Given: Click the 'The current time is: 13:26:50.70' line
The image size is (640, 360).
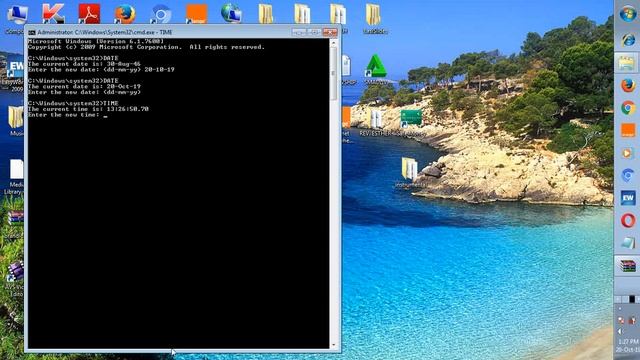Looking at the screenshot, I should pyautogui.click(x=88, y=109).
